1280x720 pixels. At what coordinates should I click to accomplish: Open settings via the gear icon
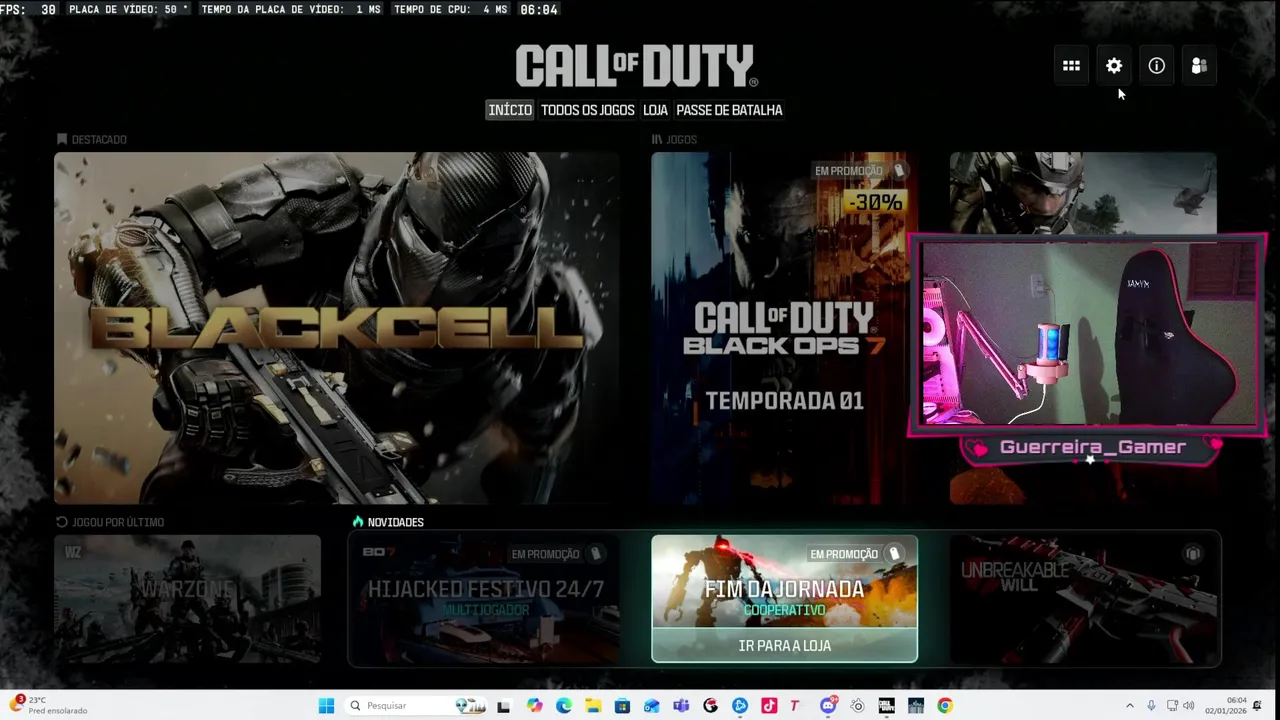tap(1114, 66)
